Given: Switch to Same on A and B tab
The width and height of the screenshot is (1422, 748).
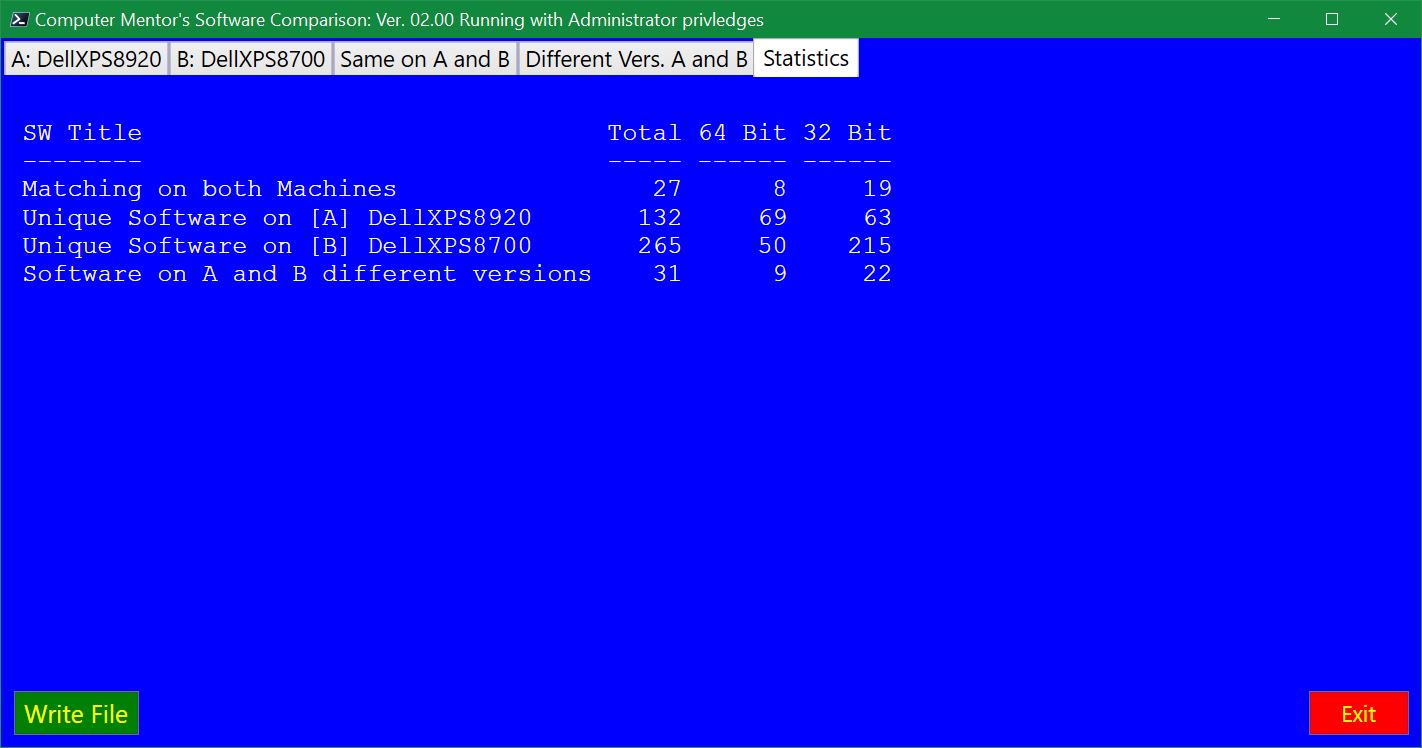Looking at the screenshot, I should click(x=425, y=59).
